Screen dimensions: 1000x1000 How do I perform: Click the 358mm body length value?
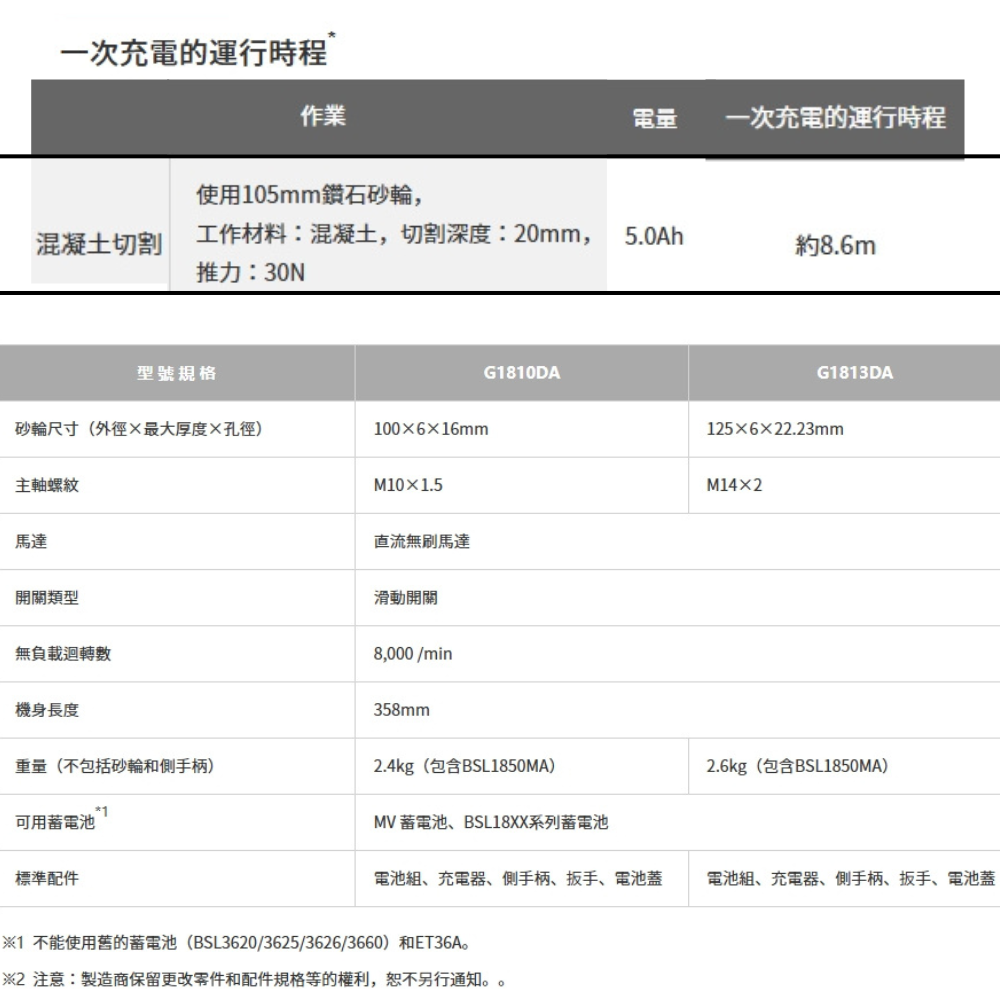401,710
